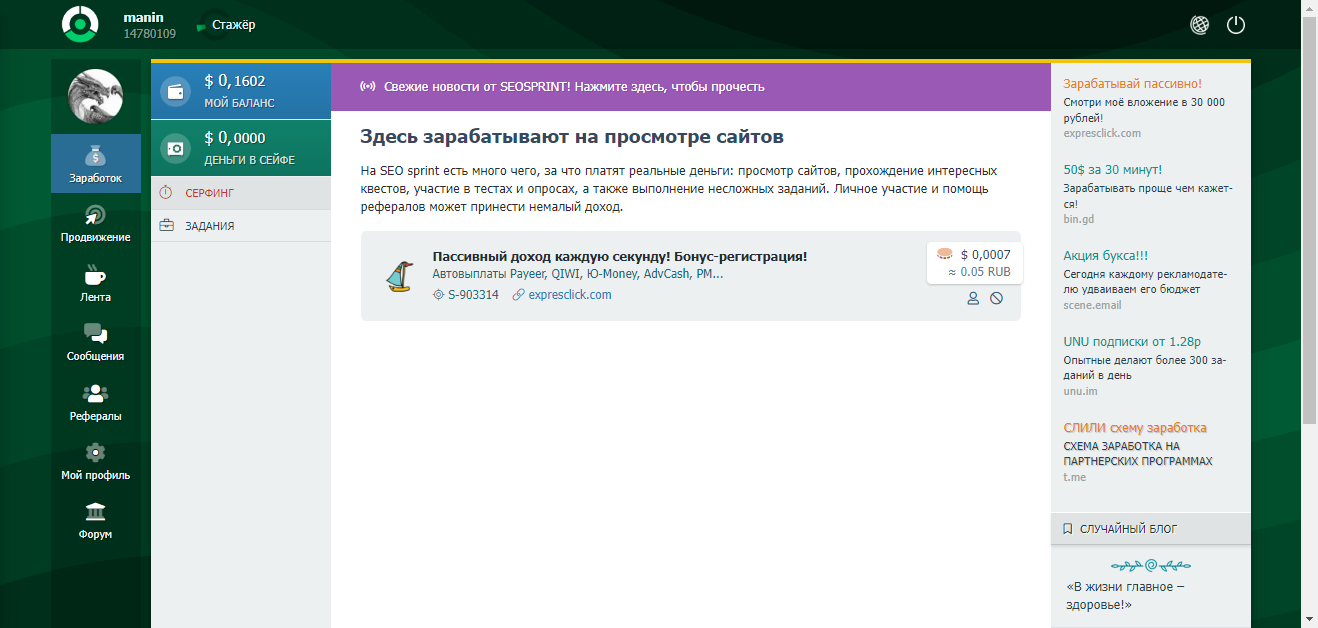Click the advertiser person icon on ad
This screenshot has width=1318, height=628.
(973, 298)
